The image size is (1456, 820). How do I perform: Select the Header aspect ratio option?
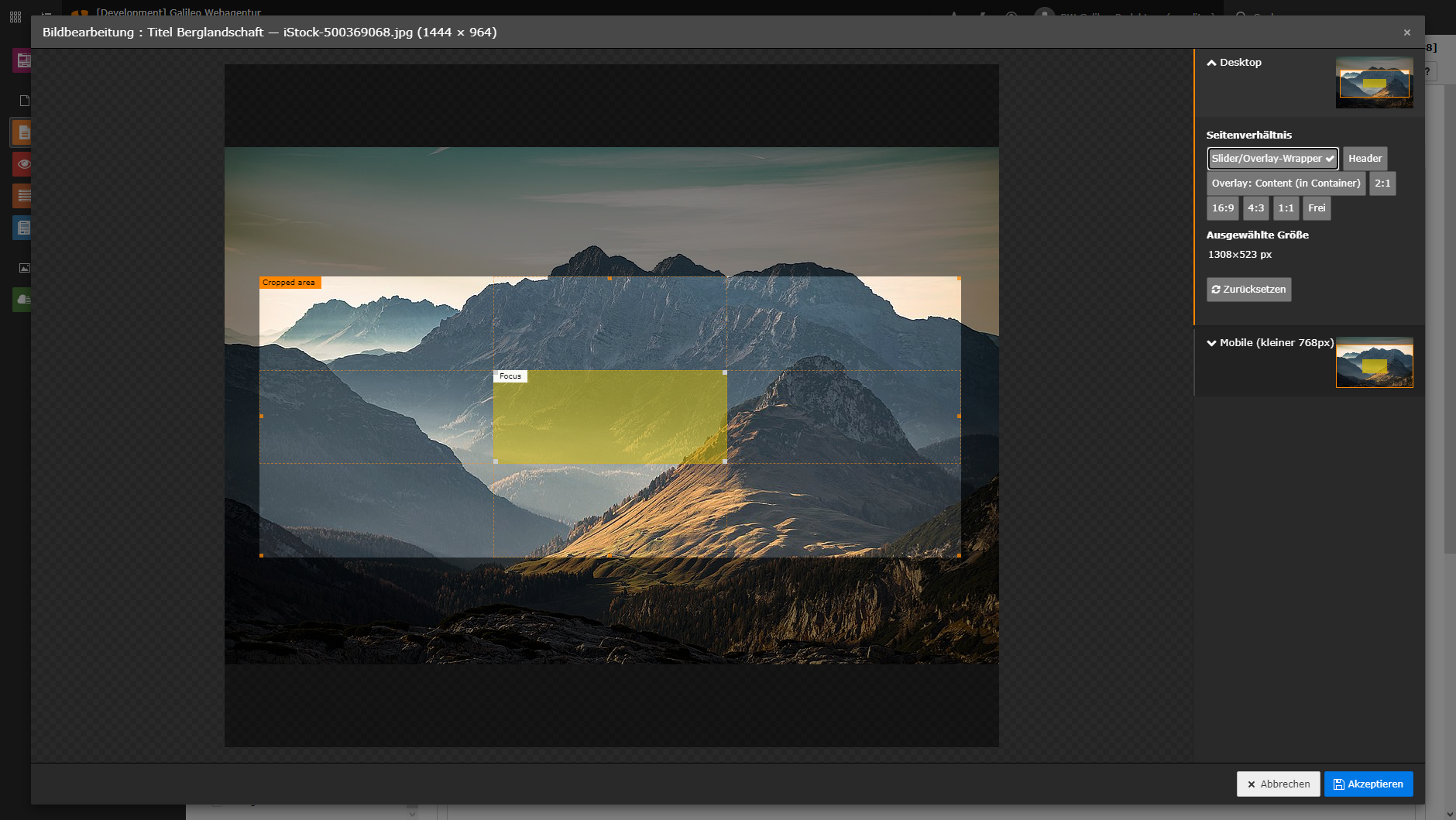click(1365, 158)
